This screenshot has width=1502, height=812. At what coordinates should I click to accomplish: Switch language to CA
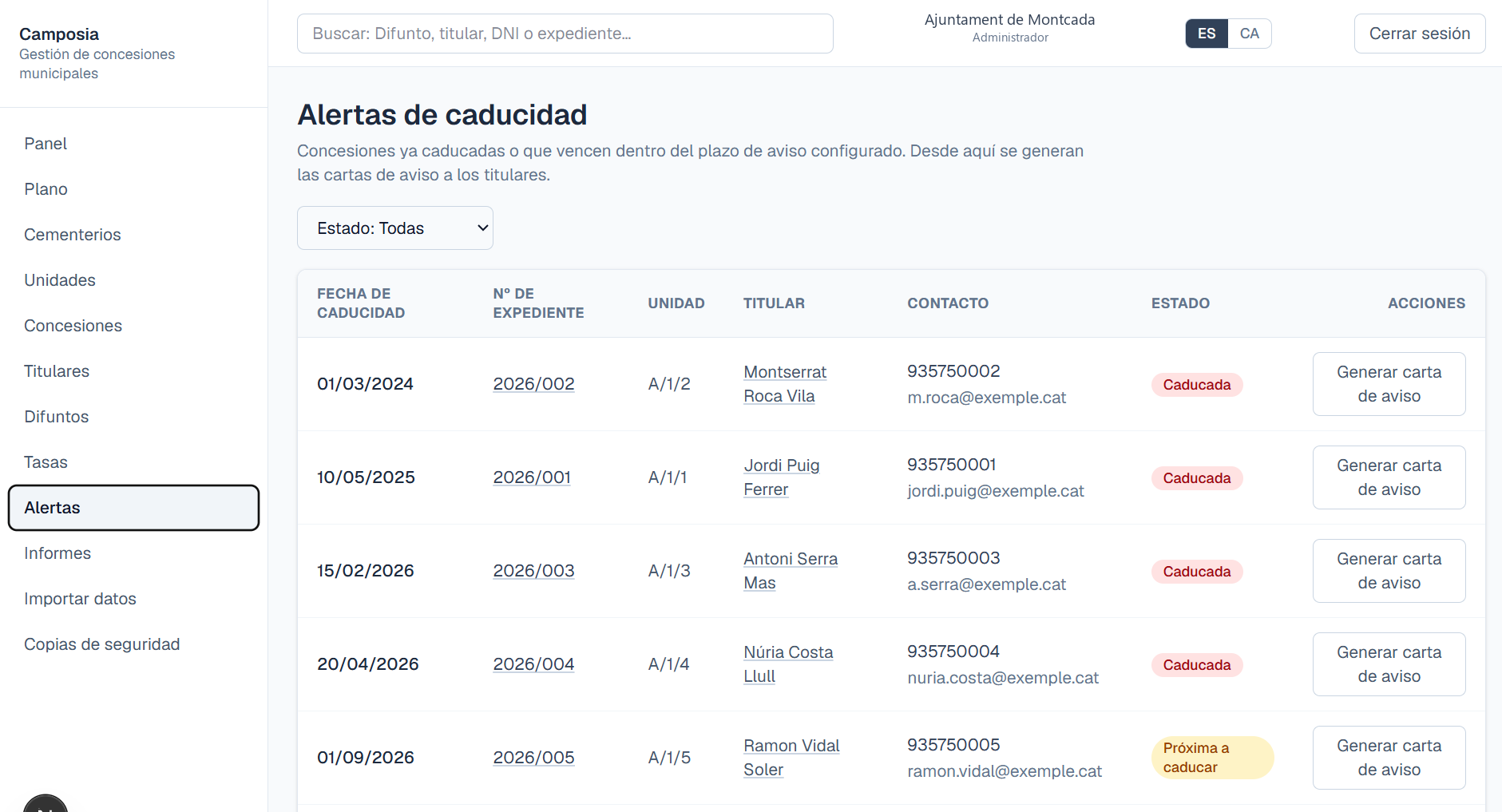pyautogui.click(x=1249, y=34)
